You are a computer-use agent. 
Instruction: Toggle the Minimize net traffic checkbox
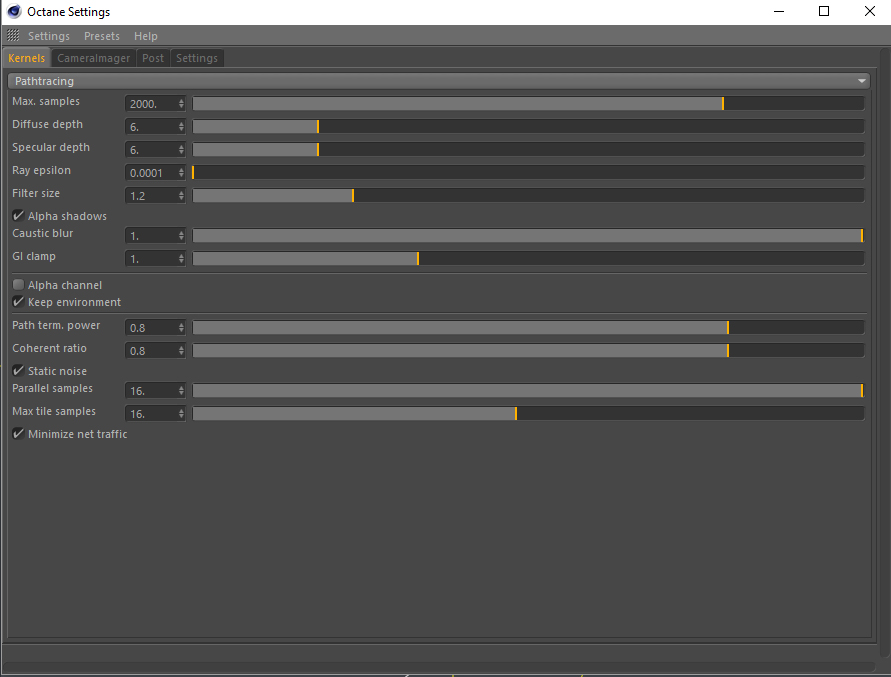pos(18,433)
